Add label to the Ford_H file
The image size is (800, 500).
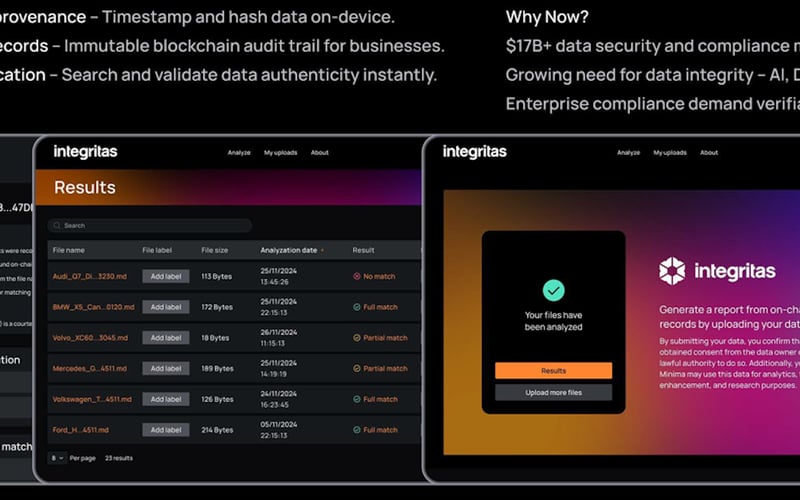click(166, 430)
